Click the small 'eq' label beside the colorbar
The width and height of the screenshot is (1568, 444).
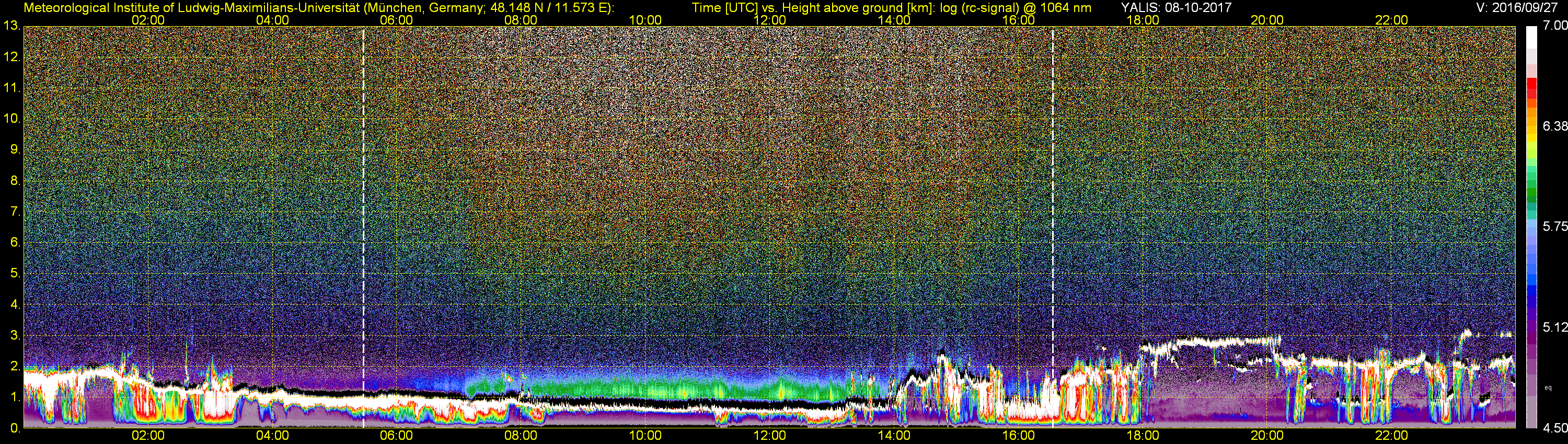(x=1549, y=388)
